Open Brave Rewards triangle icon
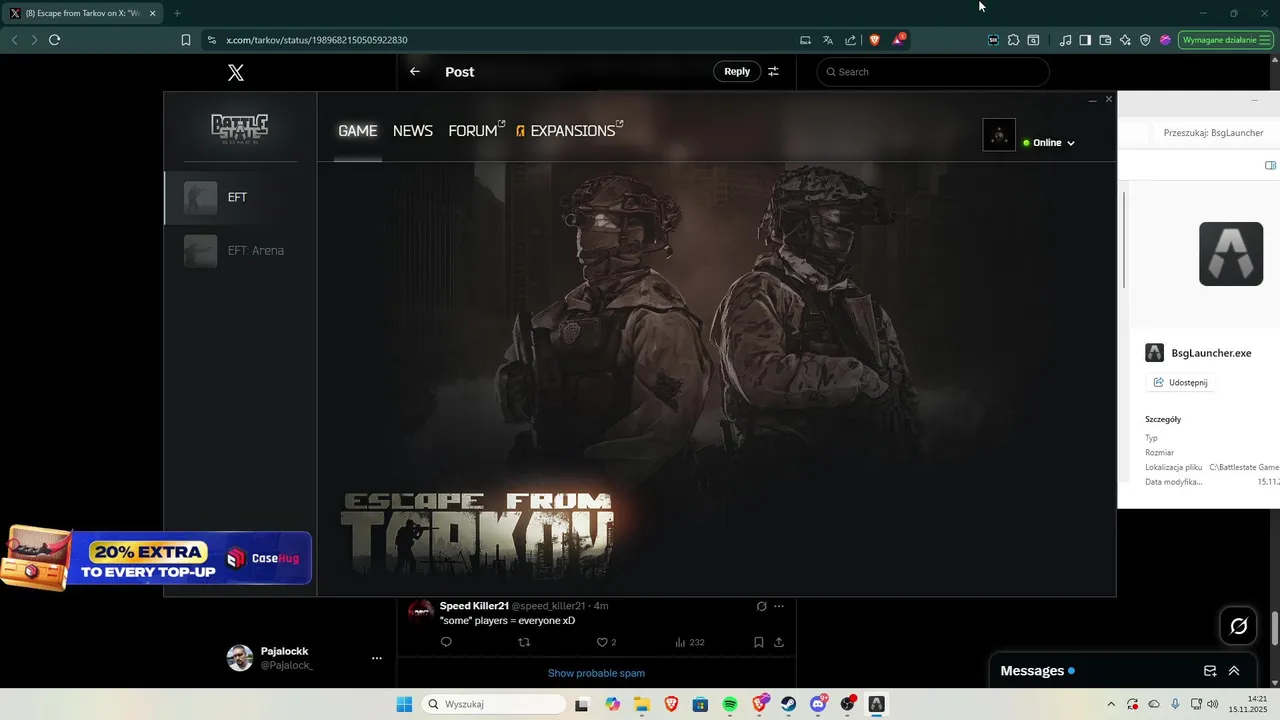 click(x=898, y=40)
